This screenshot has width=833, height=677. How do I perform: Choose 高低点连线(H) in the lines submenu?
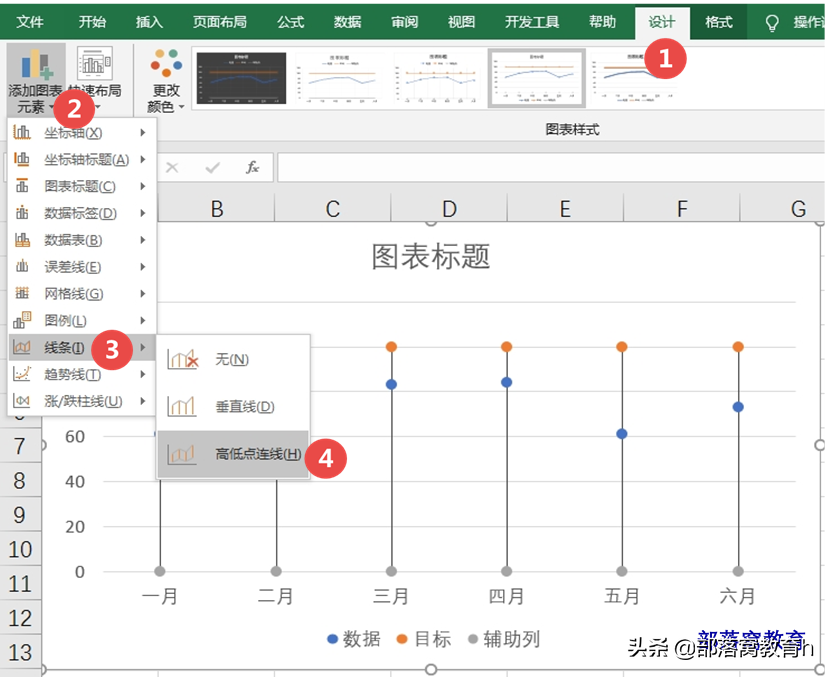pyautogui.click(x=233, y=454)
